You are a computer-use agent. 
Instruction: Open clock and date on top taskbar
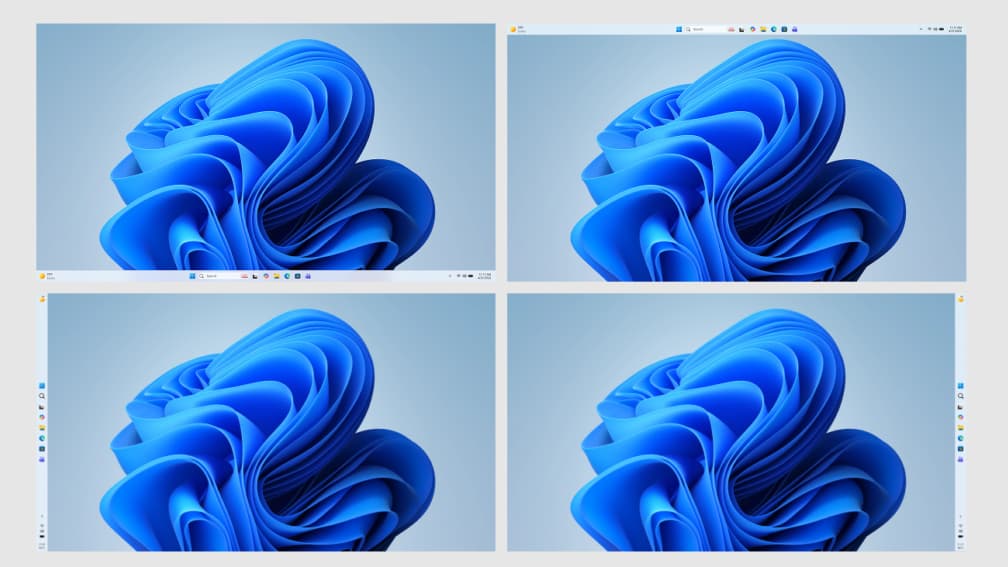coord(954,29)
